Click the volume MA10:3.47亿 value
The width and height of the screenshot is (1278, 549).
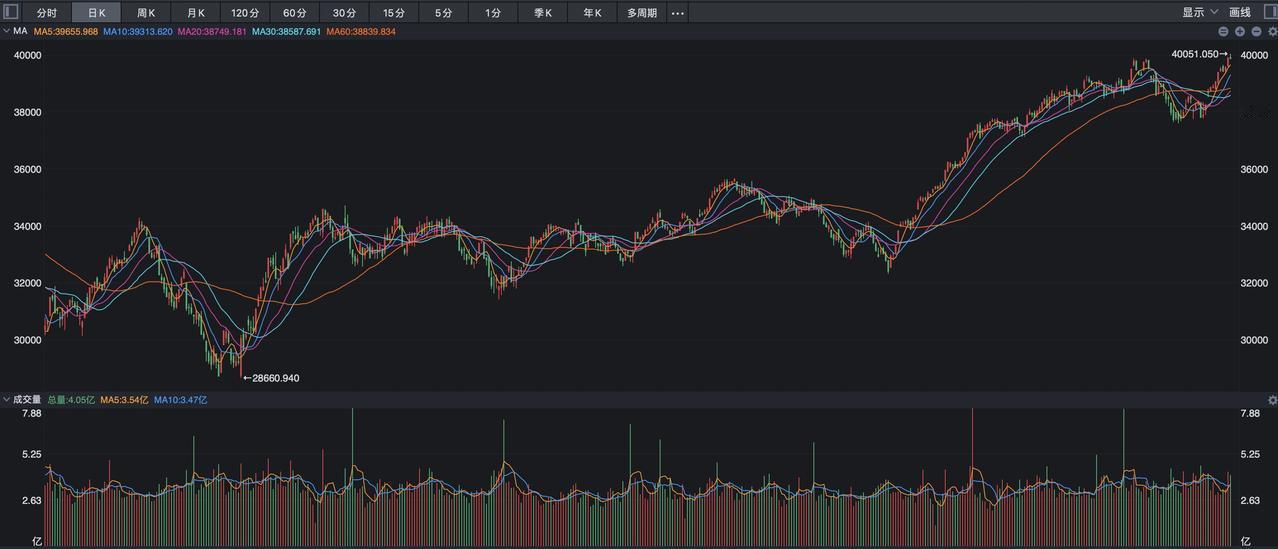(181, 399)
